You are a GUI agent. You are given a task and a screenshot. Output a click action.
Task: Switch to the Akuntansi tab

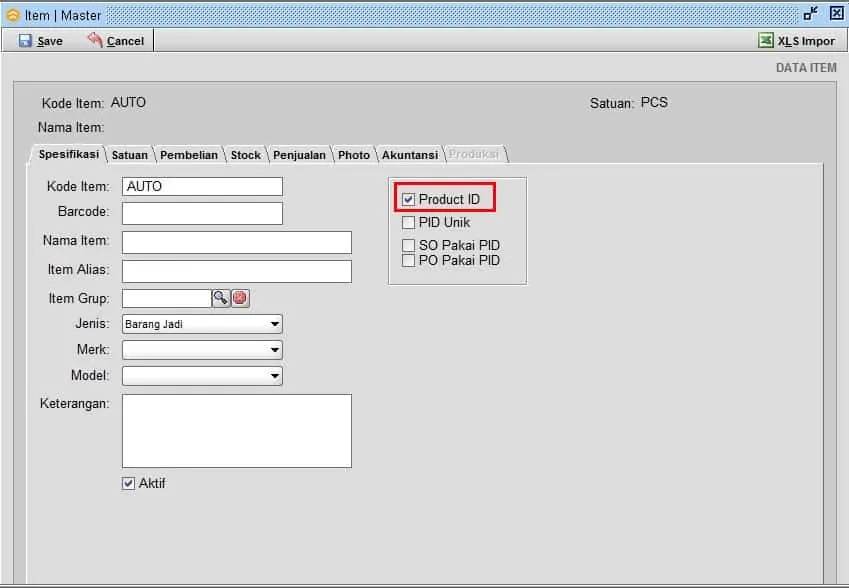point(410,155)
